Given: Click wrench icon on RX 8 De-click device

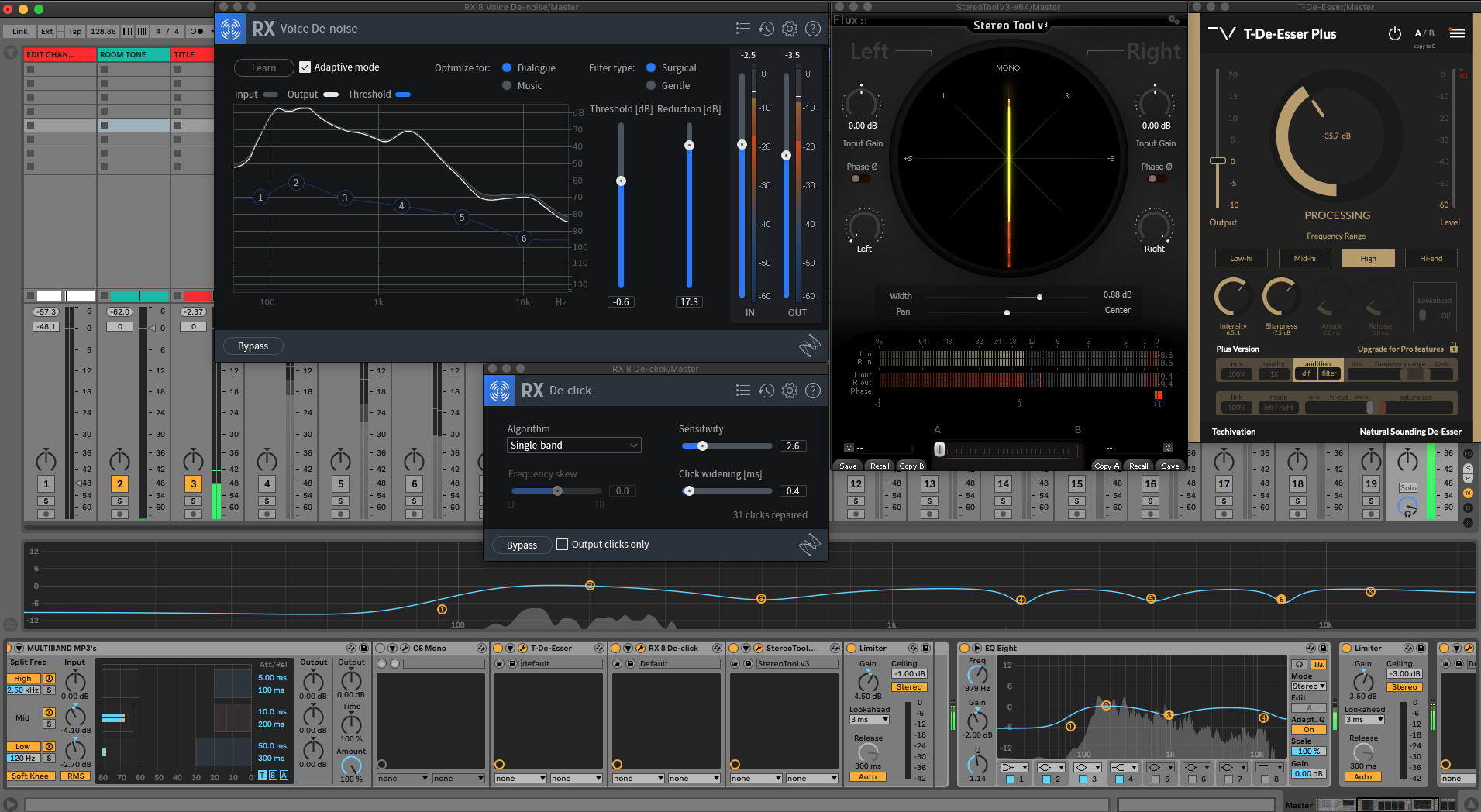Looking at the screenshot, I should (640, 648).
